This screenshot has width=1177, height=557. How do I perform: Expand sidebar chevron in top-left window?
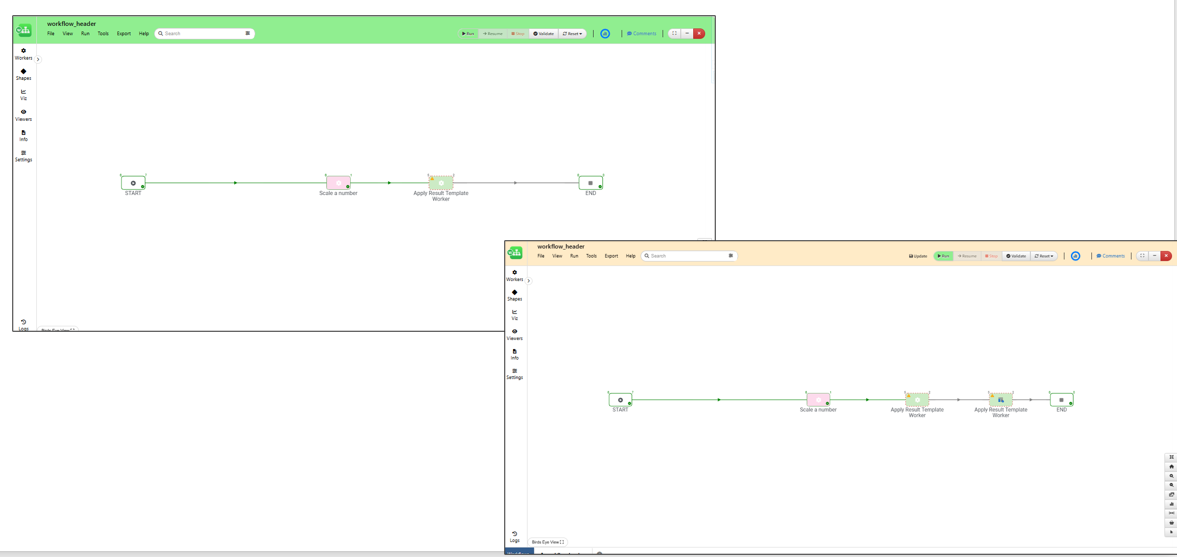38,59
